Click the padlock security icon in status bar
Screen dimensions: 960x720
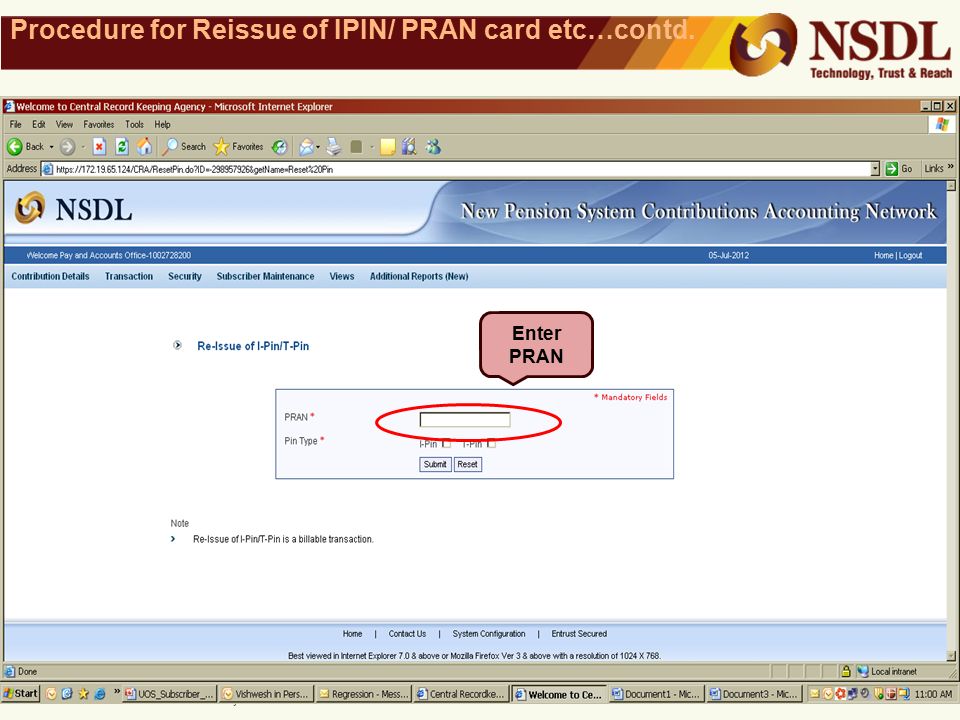tap(846, 672)
